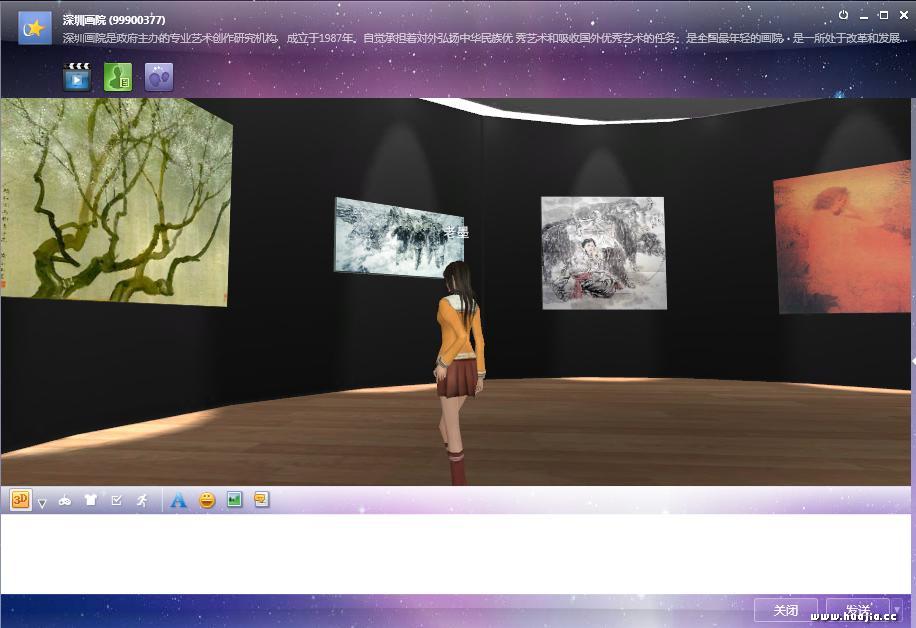
Task: Open font settings with the blue A icon
Action: pyautogui.click(x=178, y=500)
